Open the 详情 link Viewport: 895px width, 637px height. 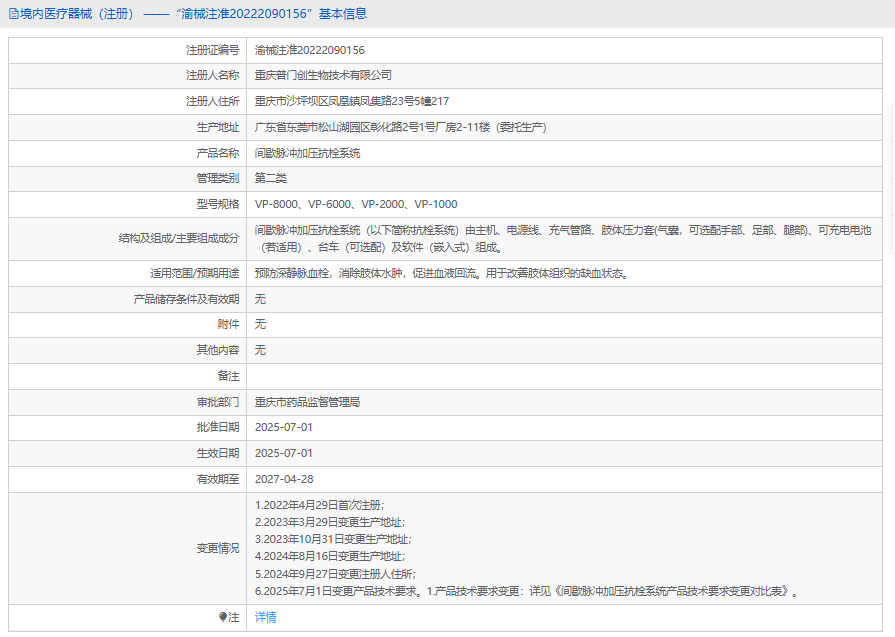pos(265,617)
